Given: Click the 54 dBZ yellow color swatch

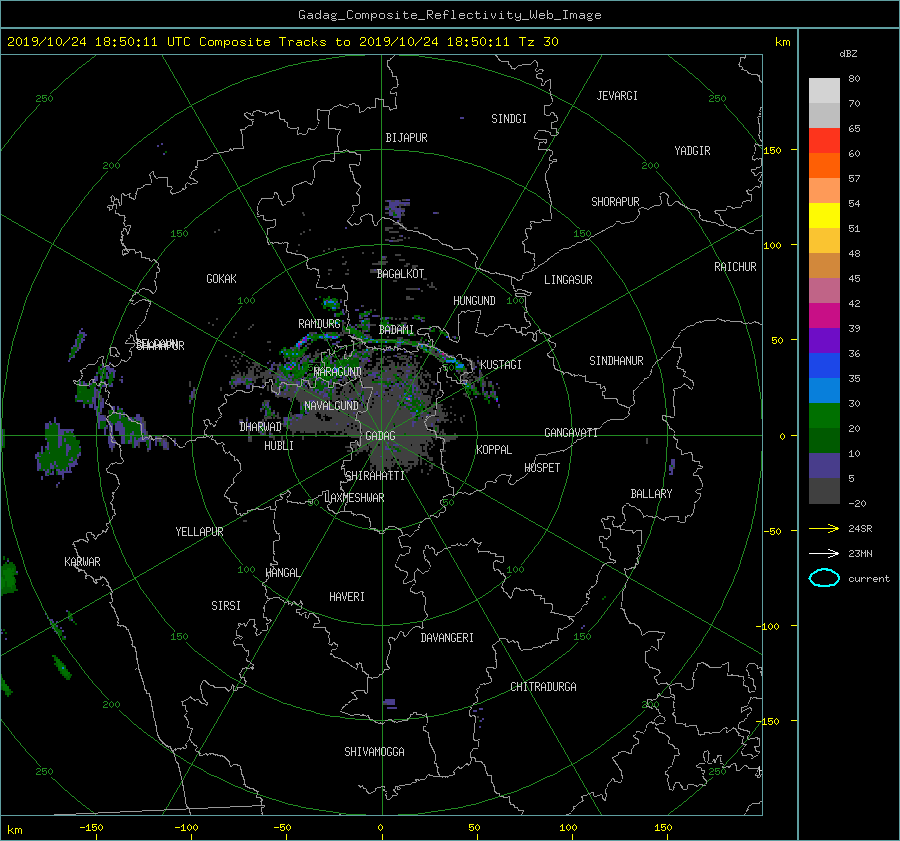Looking at the screenshot, I should point(824,215).
